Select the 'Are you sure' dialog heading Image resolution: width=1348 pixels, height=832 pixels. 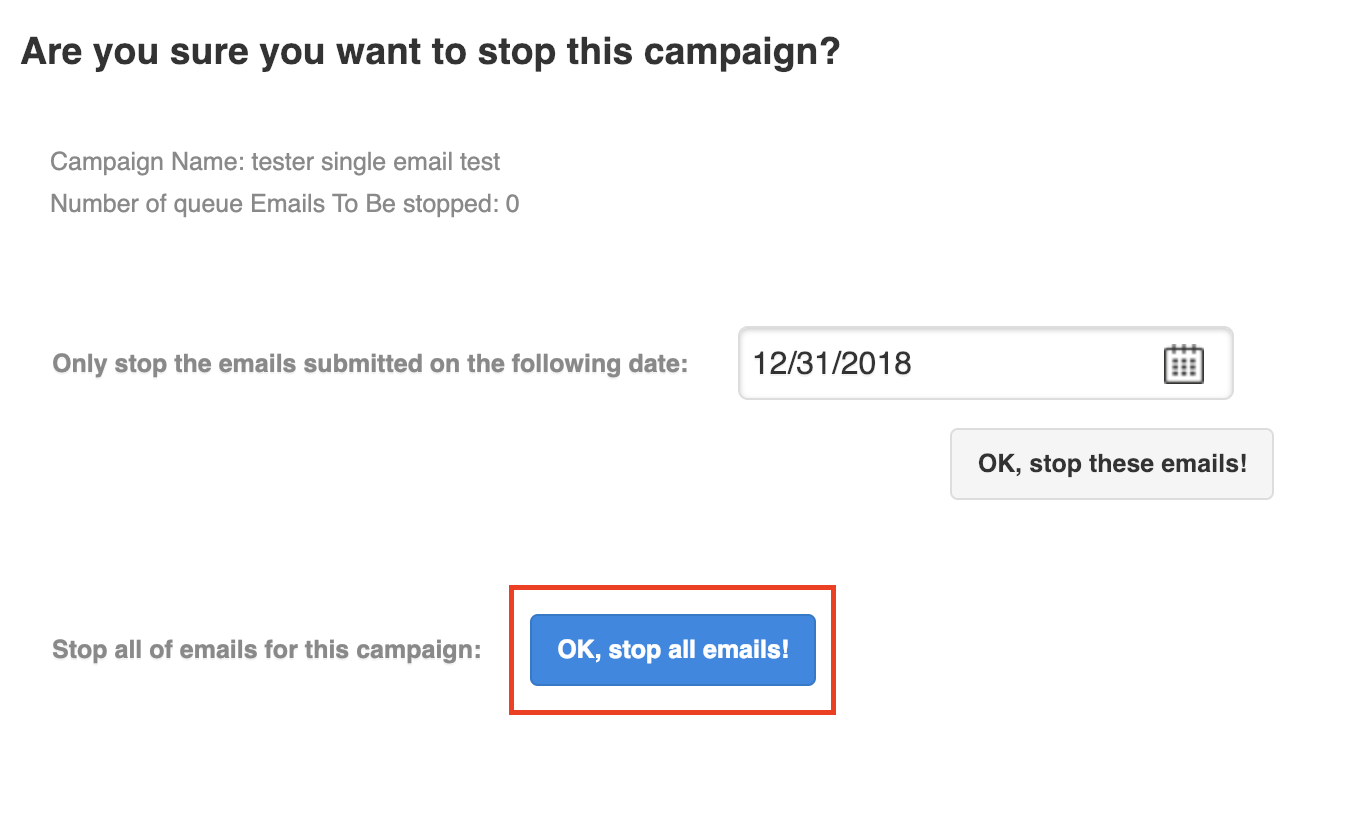430,52
